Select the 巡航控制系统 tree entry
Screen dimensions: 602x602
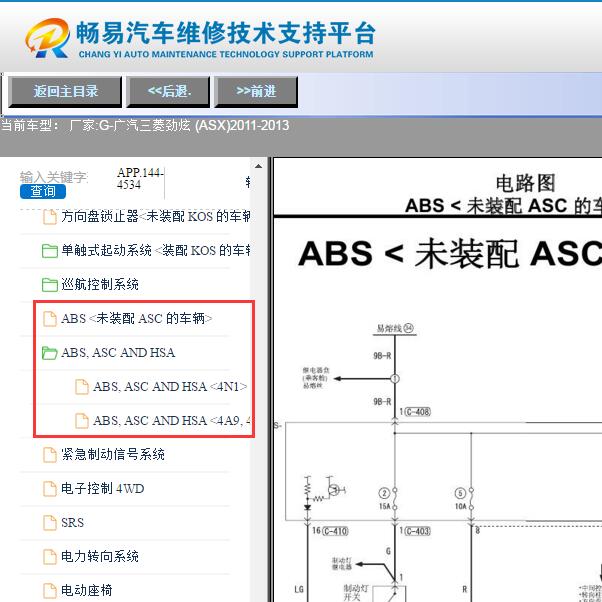coord(100,284)
